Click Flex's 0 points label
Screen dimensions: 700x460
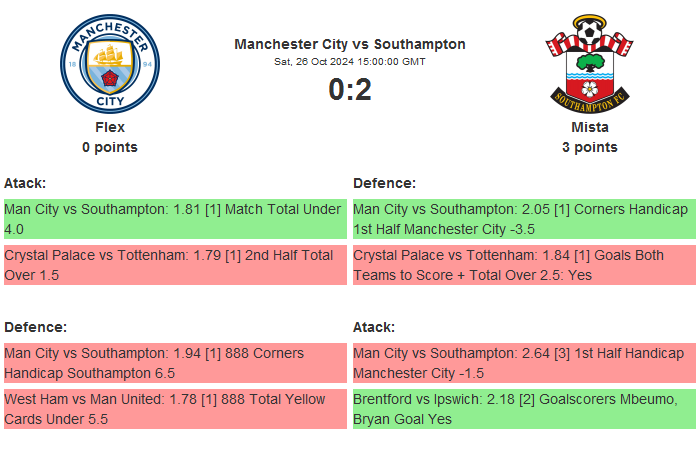coord(110,147)
